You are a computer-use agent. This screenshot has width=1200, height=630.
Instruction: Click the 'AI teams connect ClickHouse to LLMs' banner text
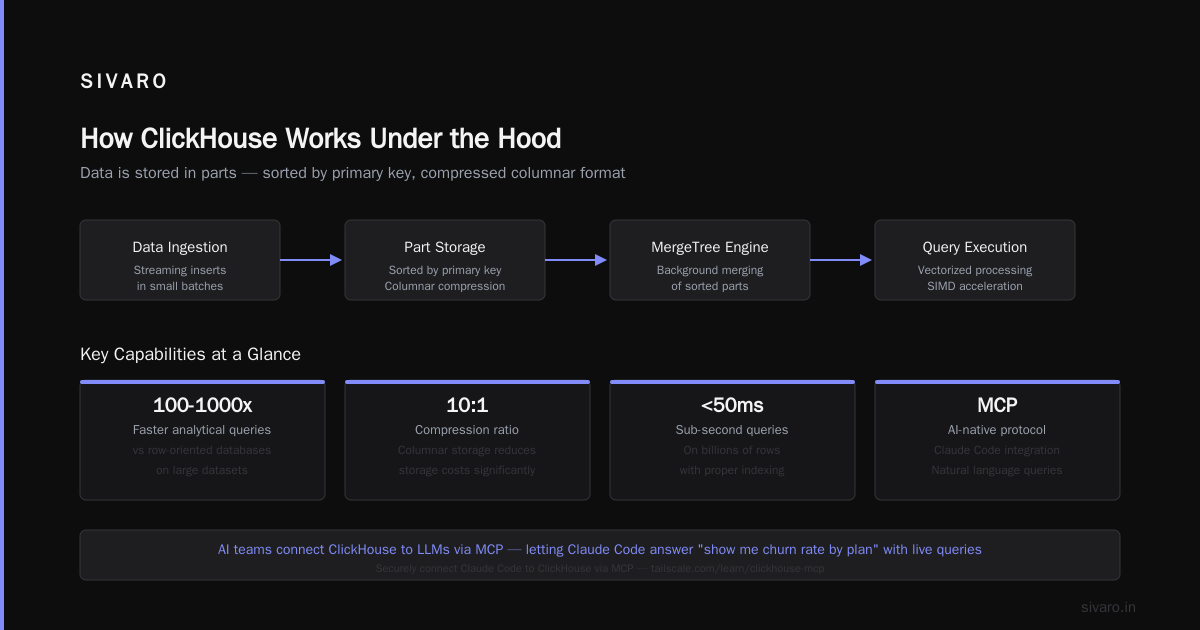pyautogui.click(x=600, y=549)
